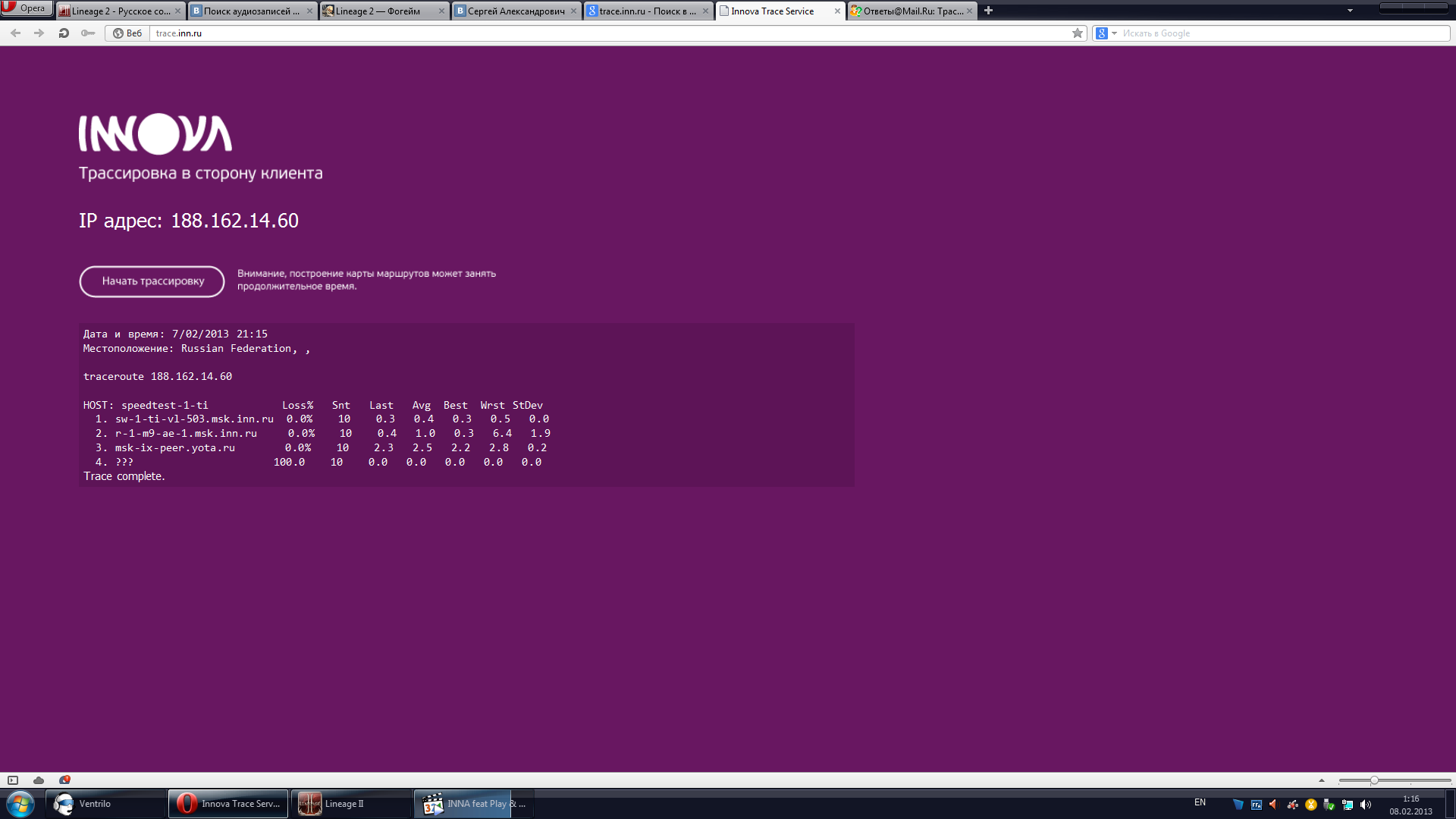Select the Trace complete. line
The width and height of the screenshot is (1456, 819).
[x=124, y=476]
